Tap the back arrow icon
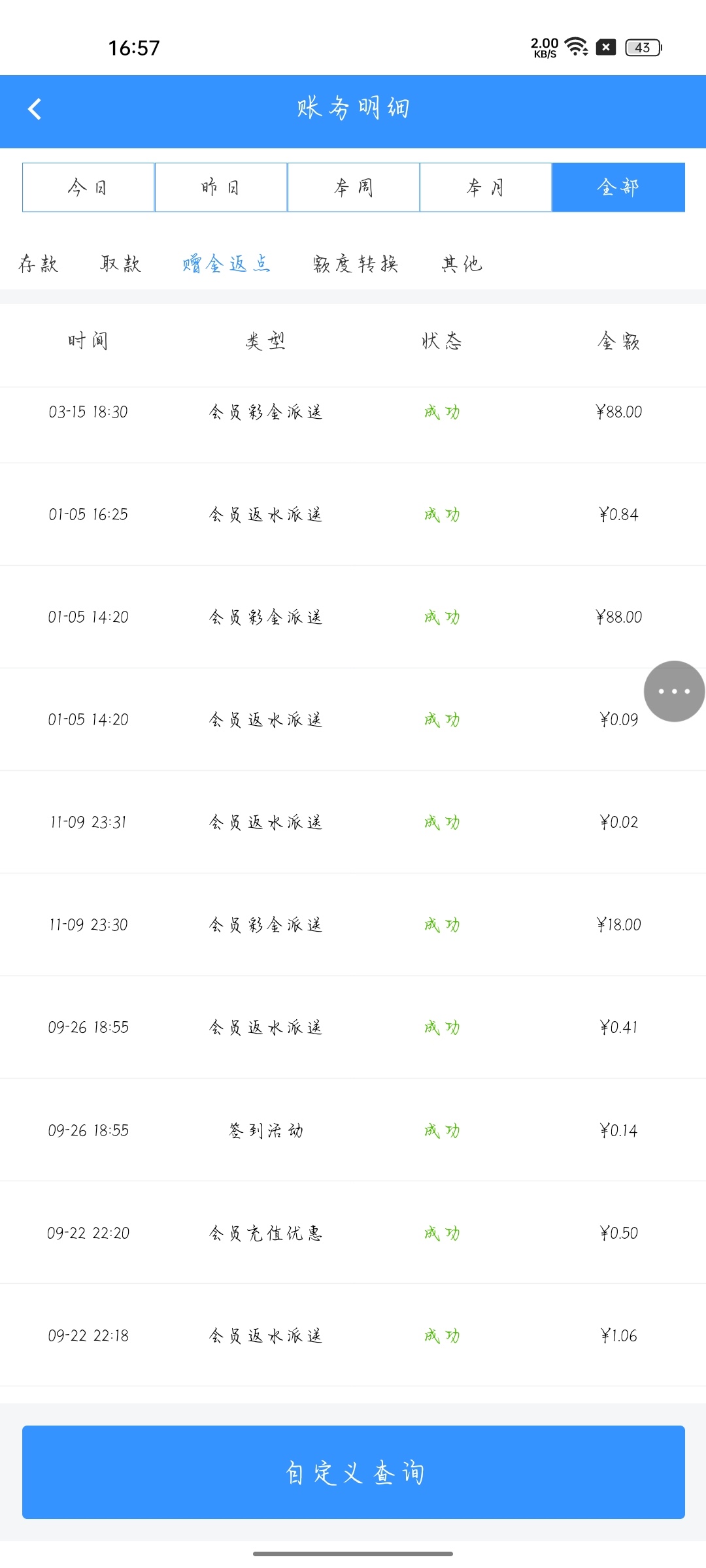The width and height of the screenshot is (706, 1568). (x=35, y=109)
